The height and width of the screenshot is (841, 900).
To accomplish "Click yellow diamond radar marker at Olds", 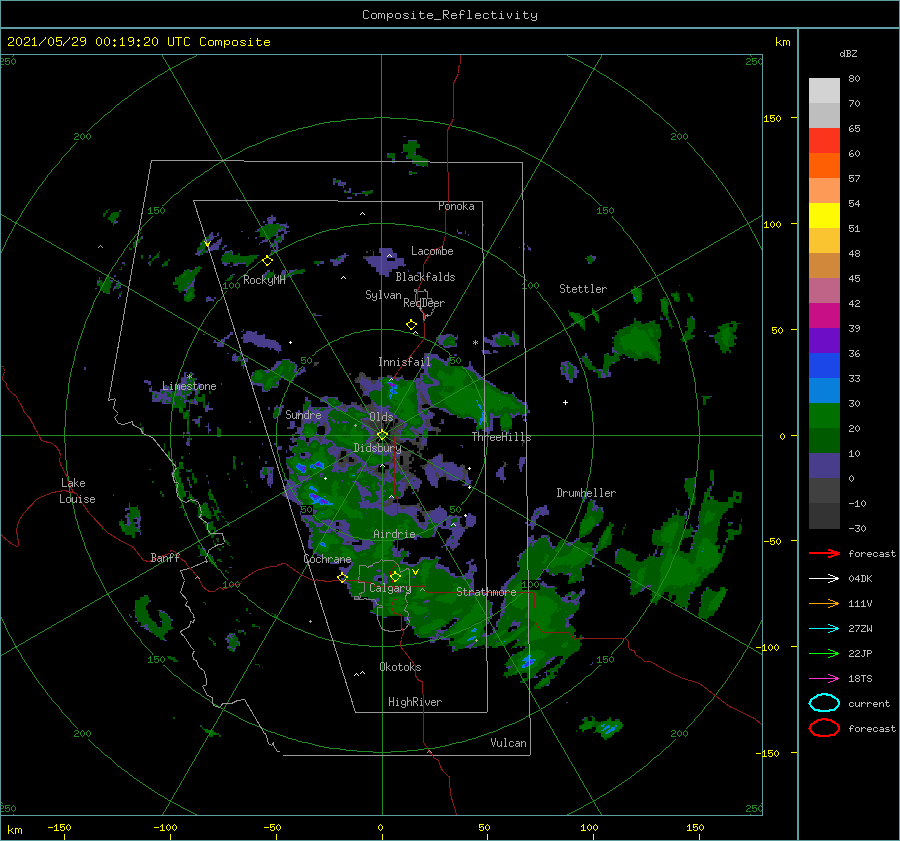I will [382, 435].
